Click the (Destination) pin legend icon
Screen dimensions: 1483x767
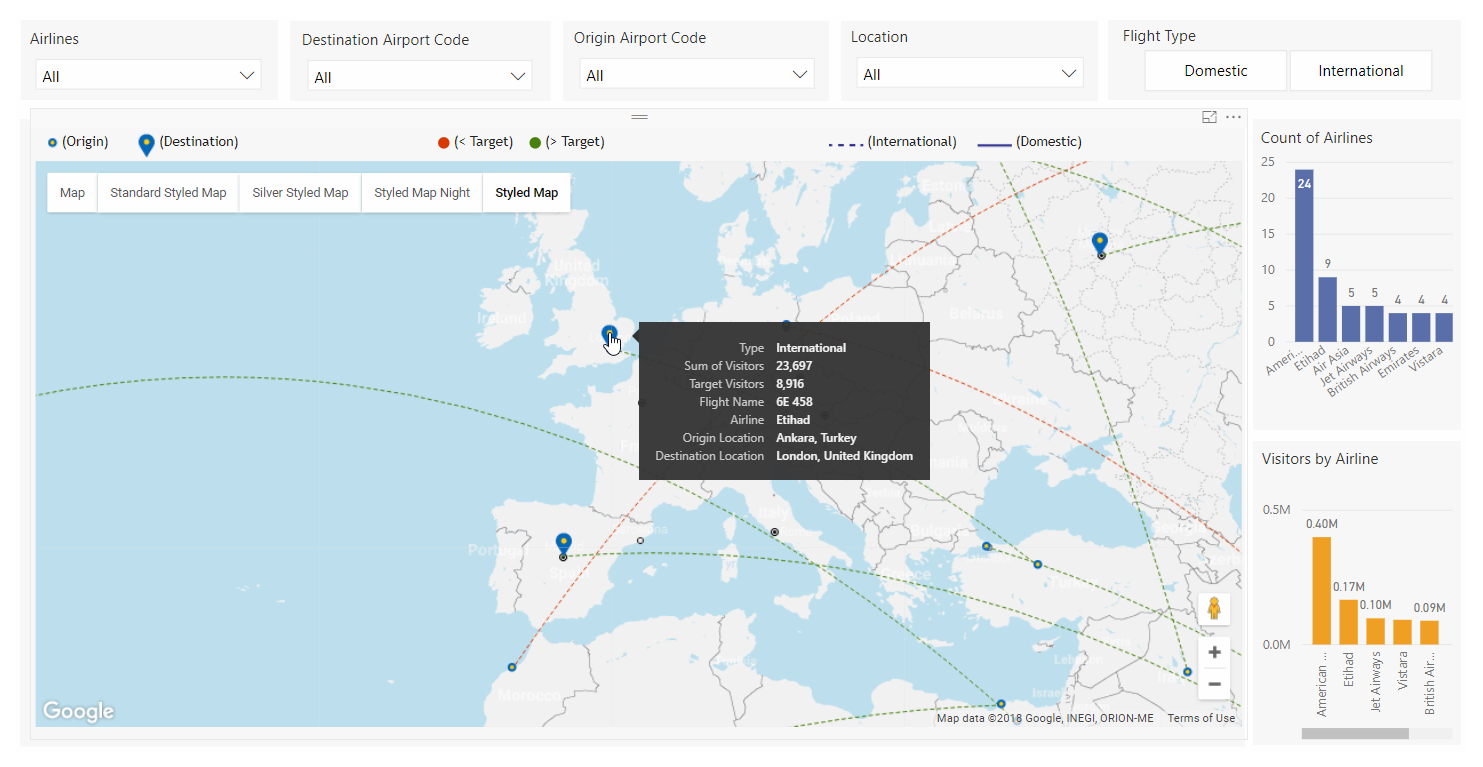click(146, 141)
